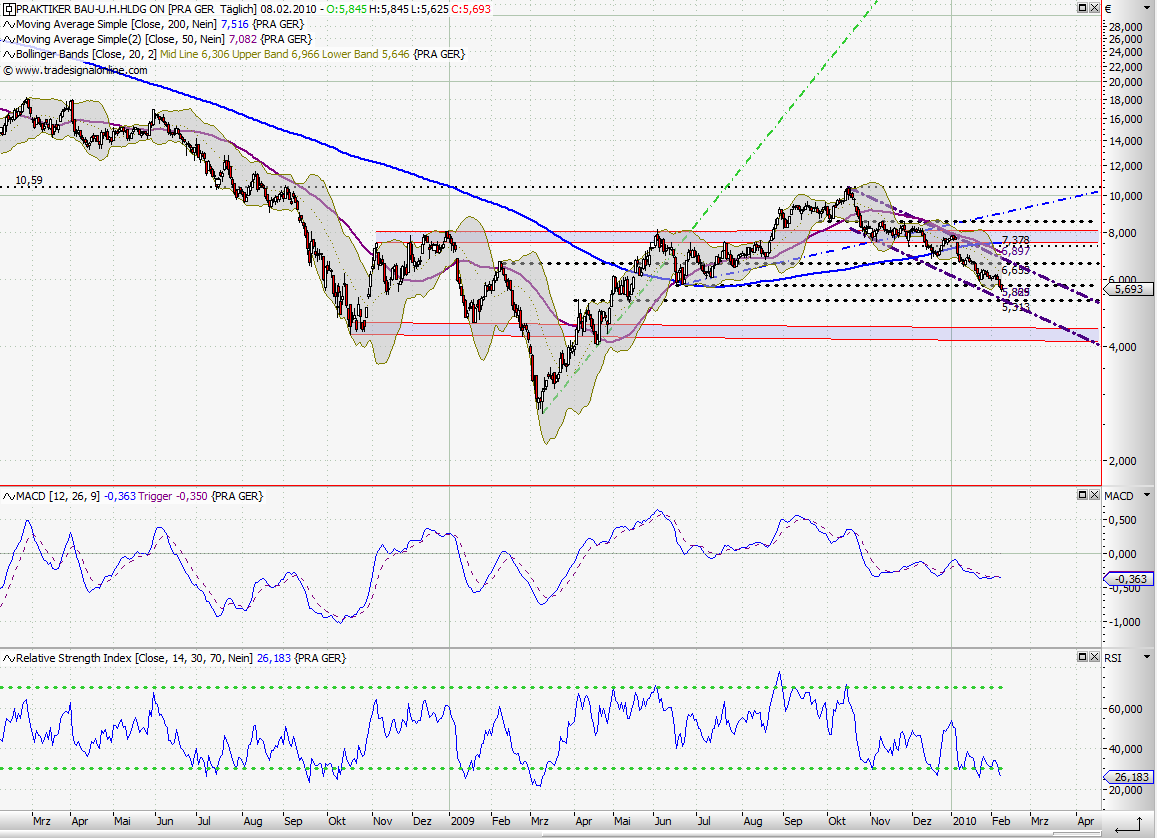Click the wave icon beside Relative Strength Index legend
This screenshot has width=1157, height=838.
coord(9,658)
